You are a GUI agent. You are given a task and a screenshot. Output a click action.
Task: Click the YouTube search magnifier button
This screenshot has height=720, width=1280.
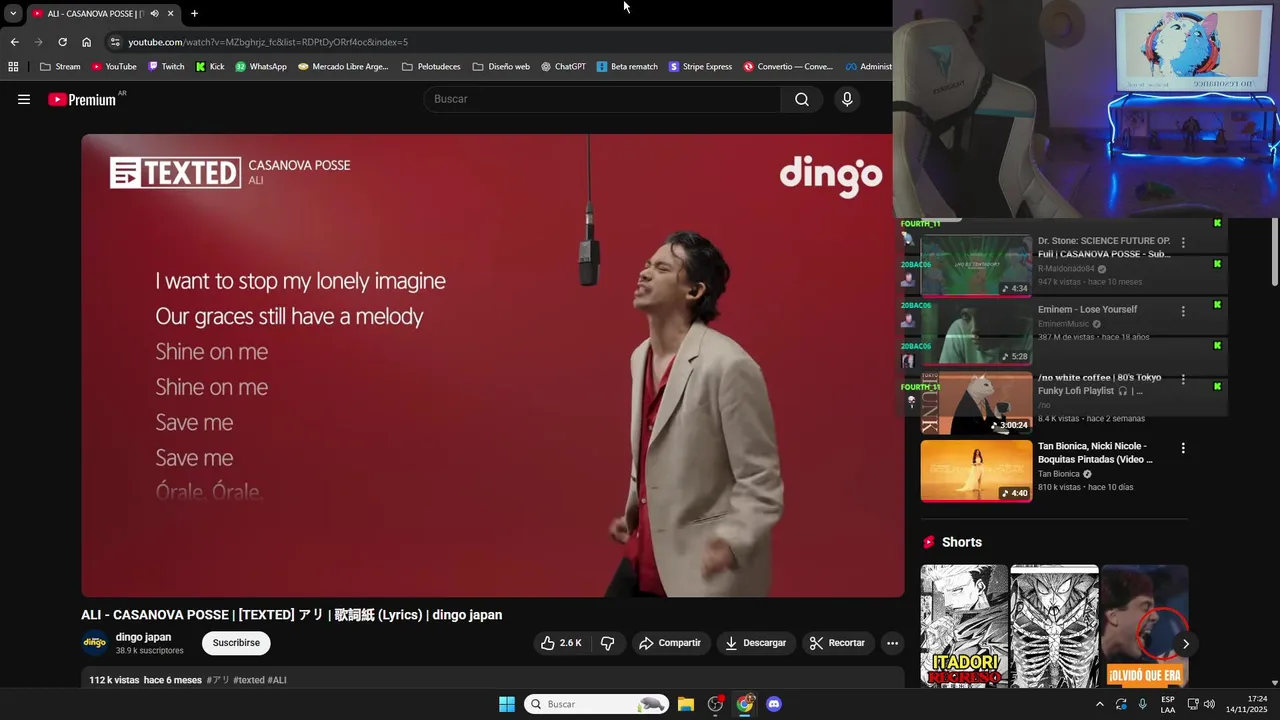[x=802, y=99]
